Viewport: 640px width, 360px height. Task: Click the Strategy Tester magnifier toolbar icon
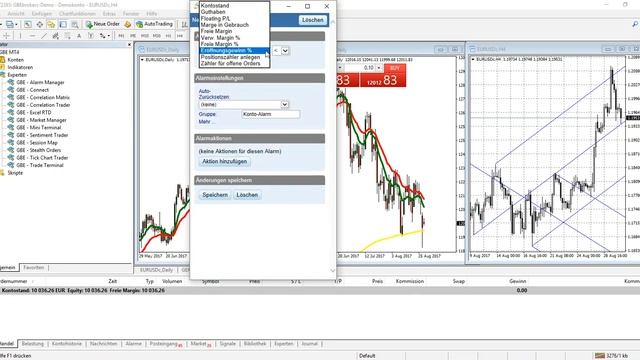(75, 24)
